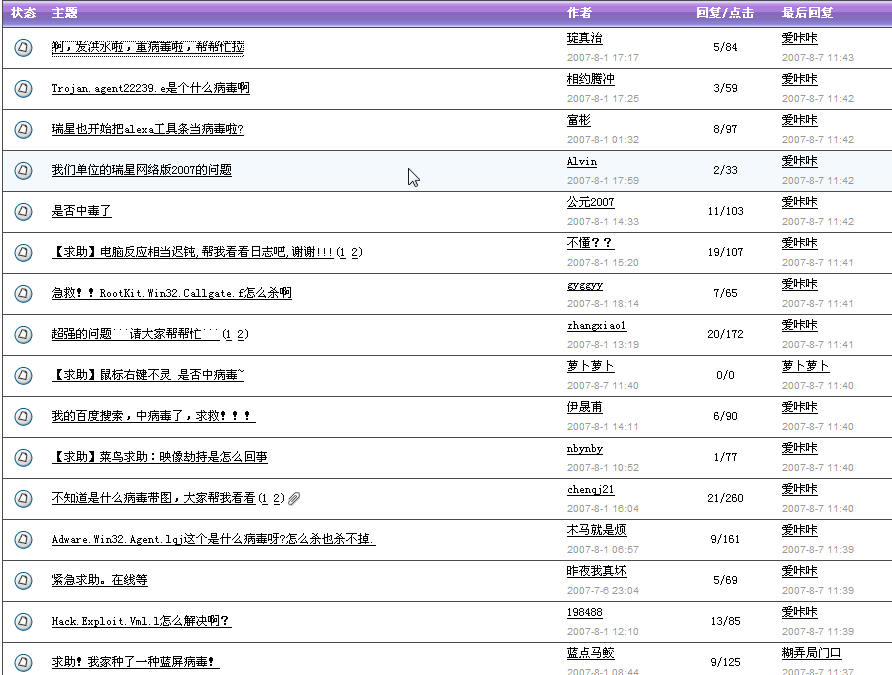Click the 状态 column header

(23, 13)
